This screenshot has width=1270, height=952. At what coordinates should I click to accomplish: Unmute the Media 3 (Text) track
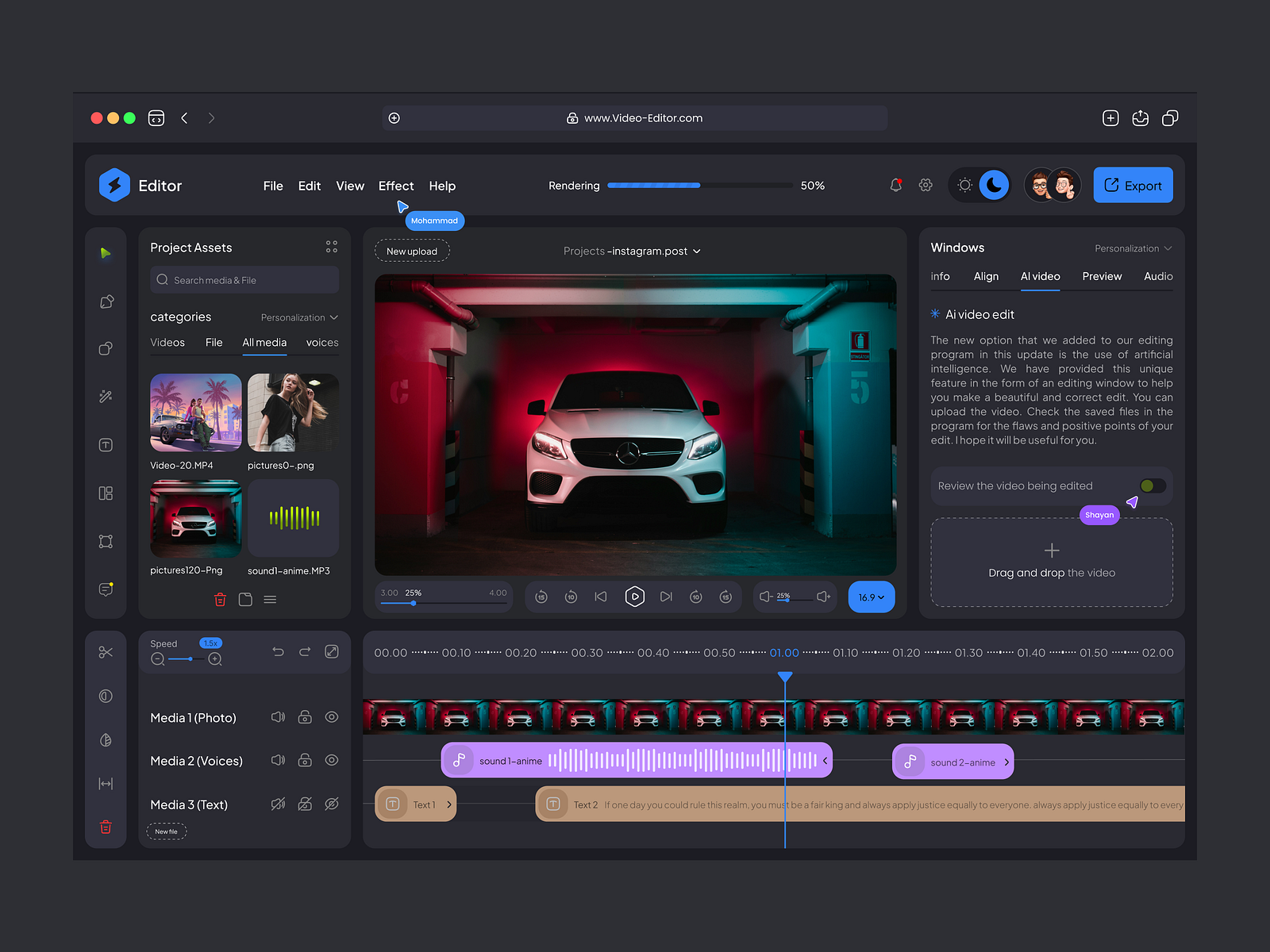click(278, 804)
